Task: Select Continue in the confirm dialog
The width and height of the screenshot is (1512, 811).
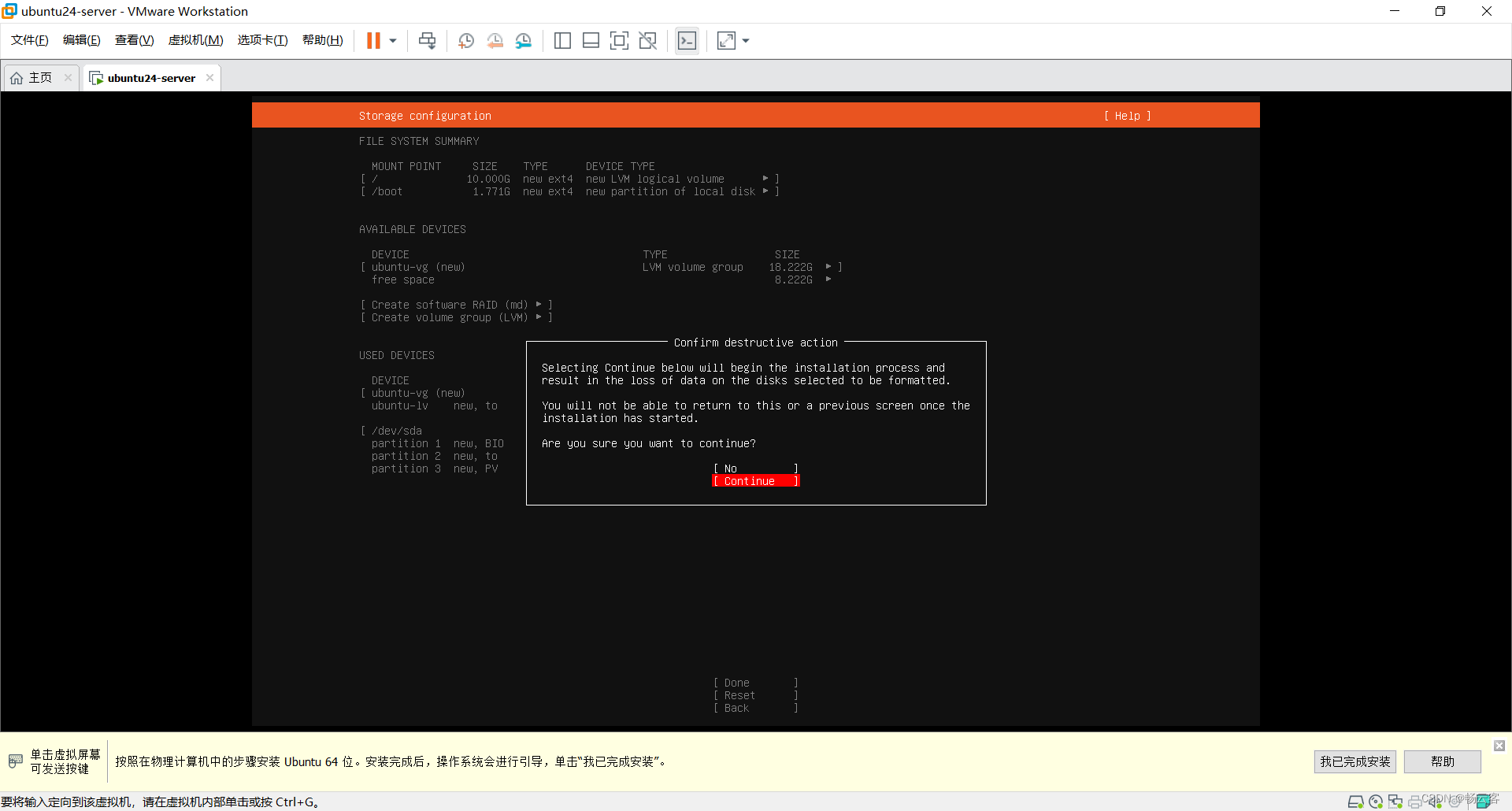Action: (x=755, y=481)
